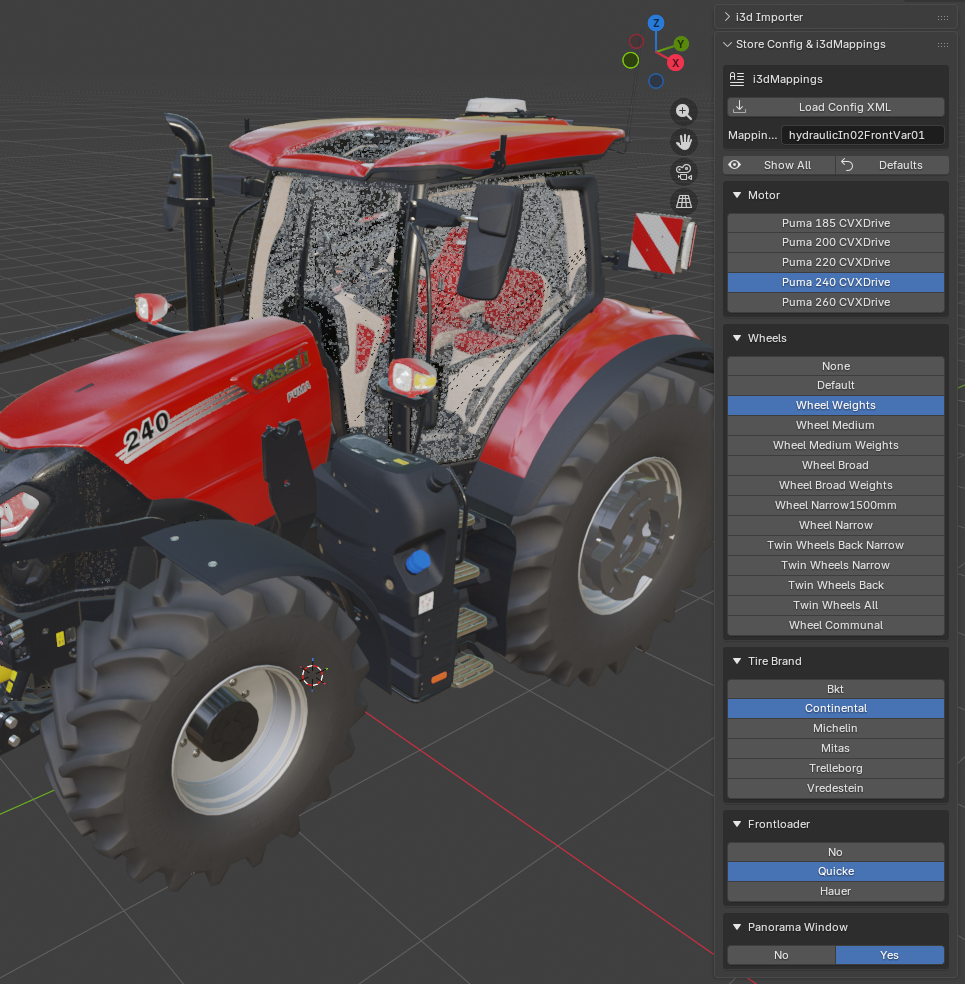Choose Twin Wheels All option
Viewport: 965px width, 984px height.
(x=836, y=606)
